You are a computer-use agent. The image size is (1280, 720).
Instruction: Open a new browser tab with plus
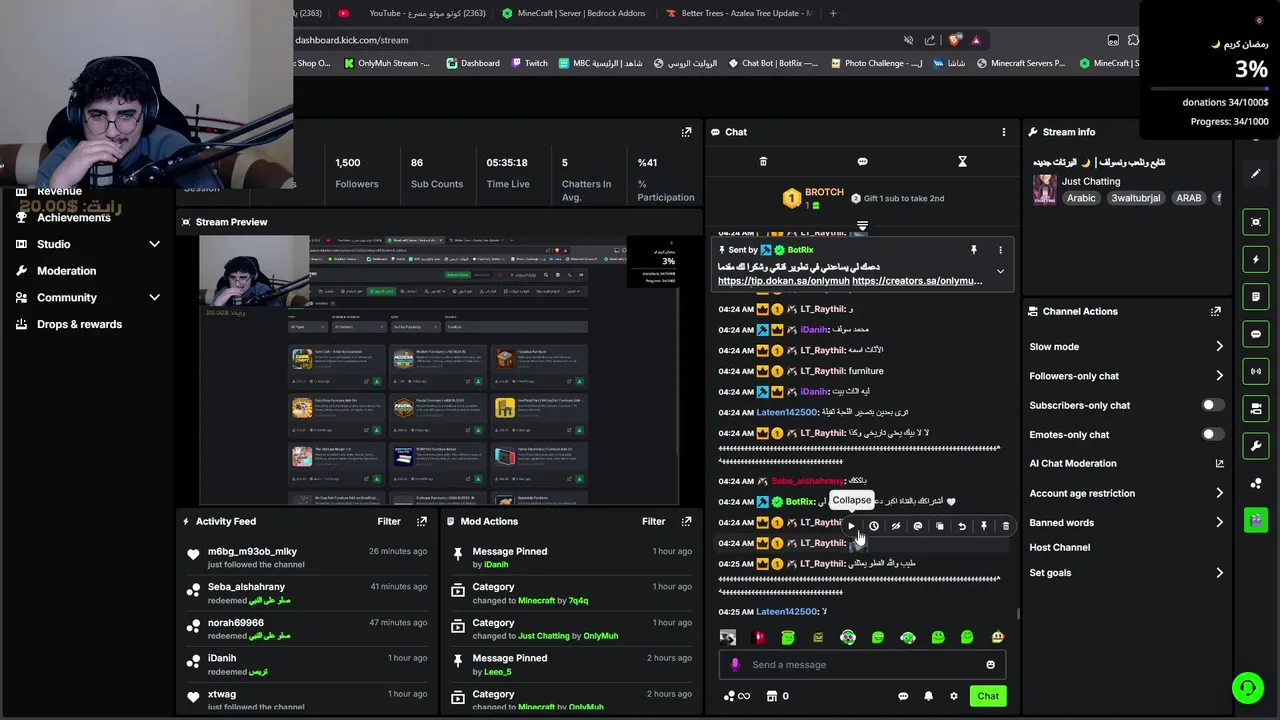(x=833, y=13)
